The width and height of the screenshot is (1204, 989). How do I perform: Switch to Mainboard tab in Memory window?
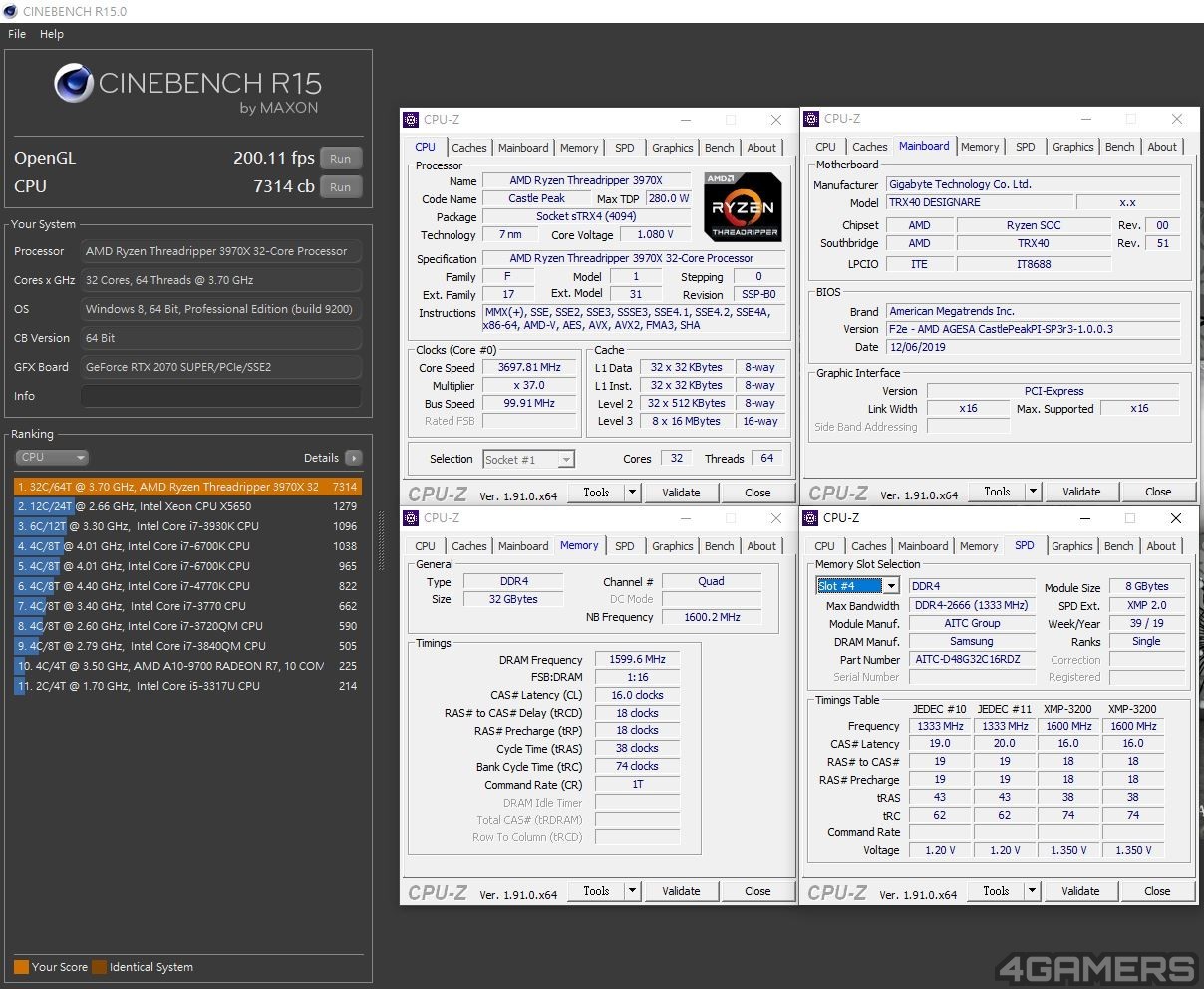[x=523, y=546]
